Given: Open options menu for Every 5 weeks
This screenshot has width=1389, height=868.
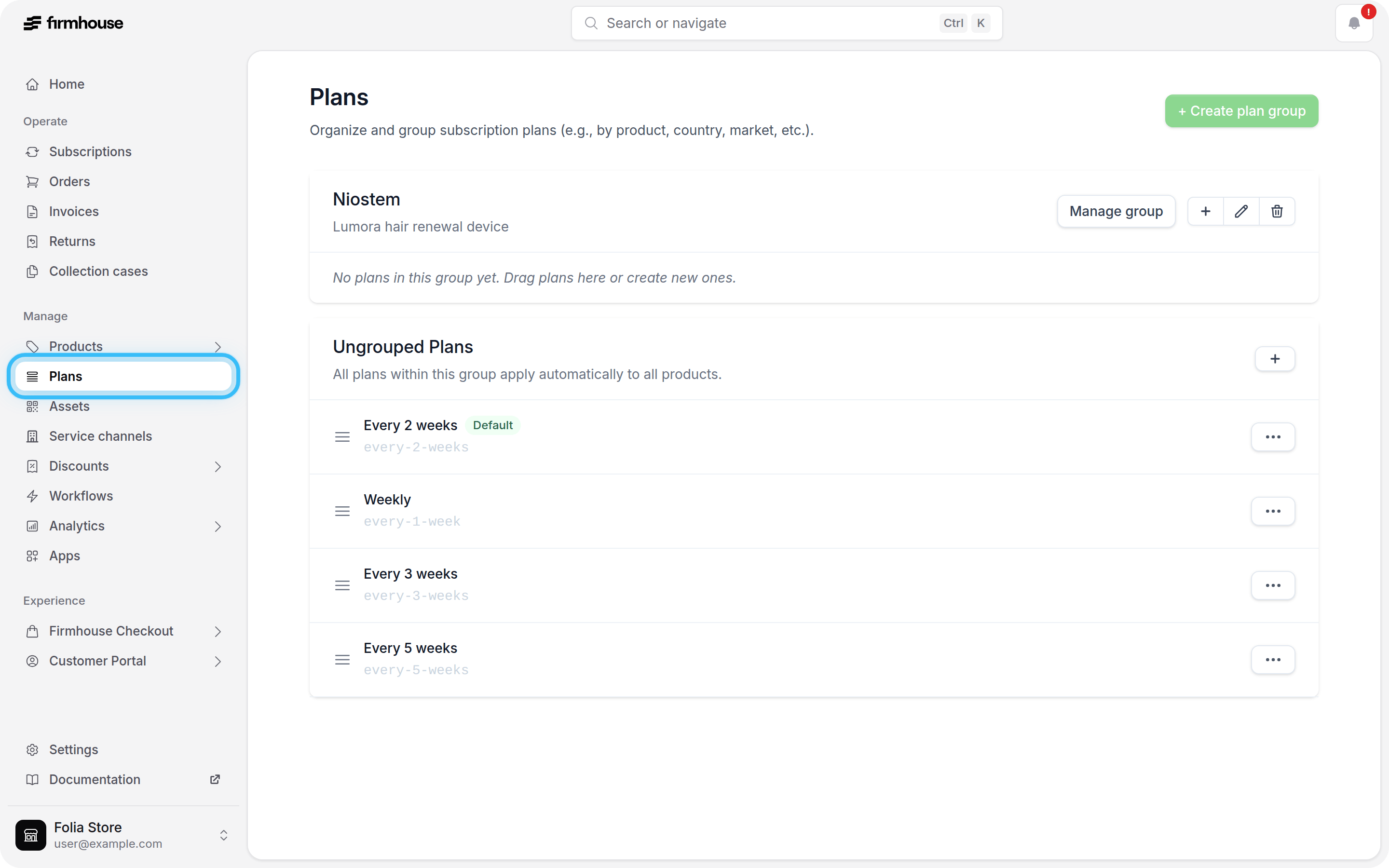Looking at the screenshot, I should [1273, 660].
